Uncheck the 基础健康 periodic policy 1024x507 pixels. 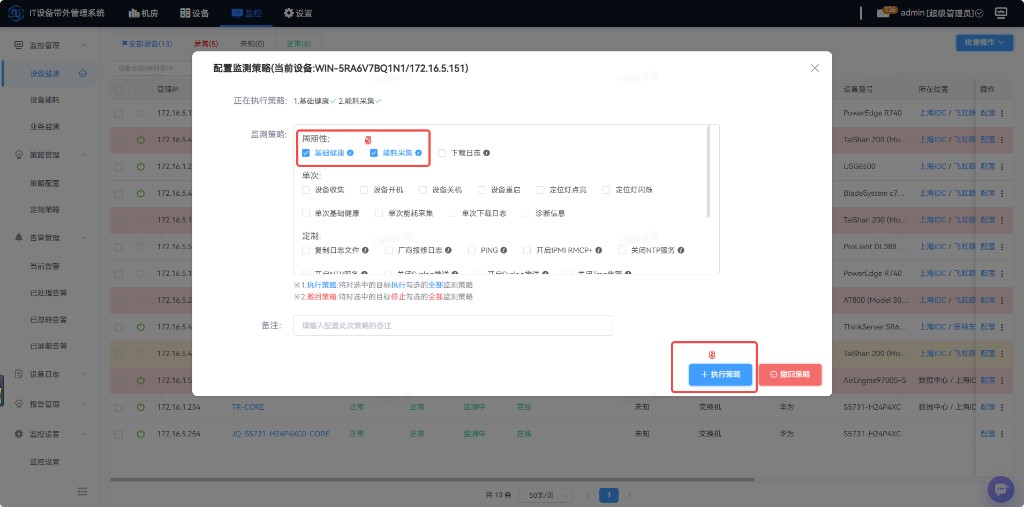pyautogui.click(x=306, y=153)
